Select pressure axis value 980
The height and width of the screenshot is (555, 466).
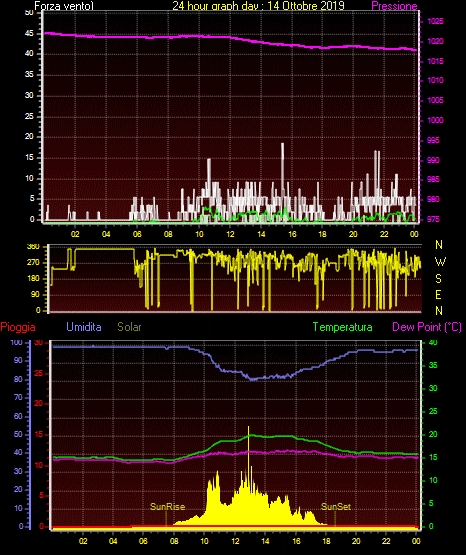click(433, 199)
